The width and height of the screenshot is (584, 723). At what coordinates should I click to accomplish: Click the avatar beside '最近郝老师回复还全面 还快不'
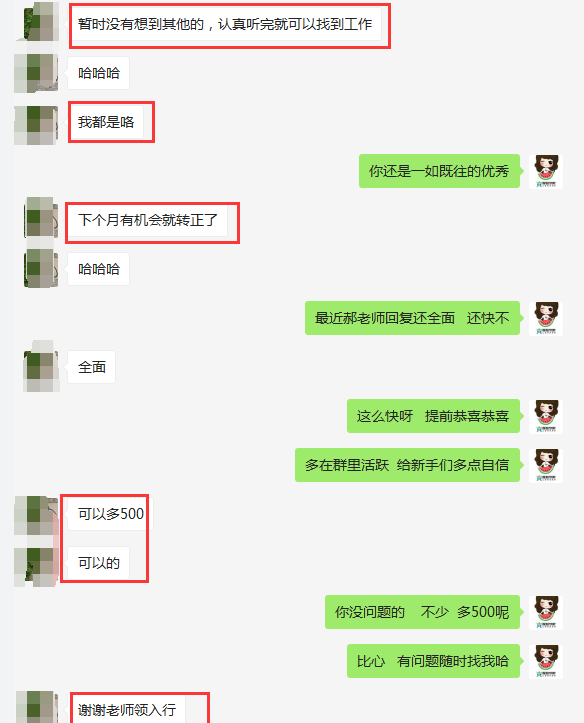[546, 318]
